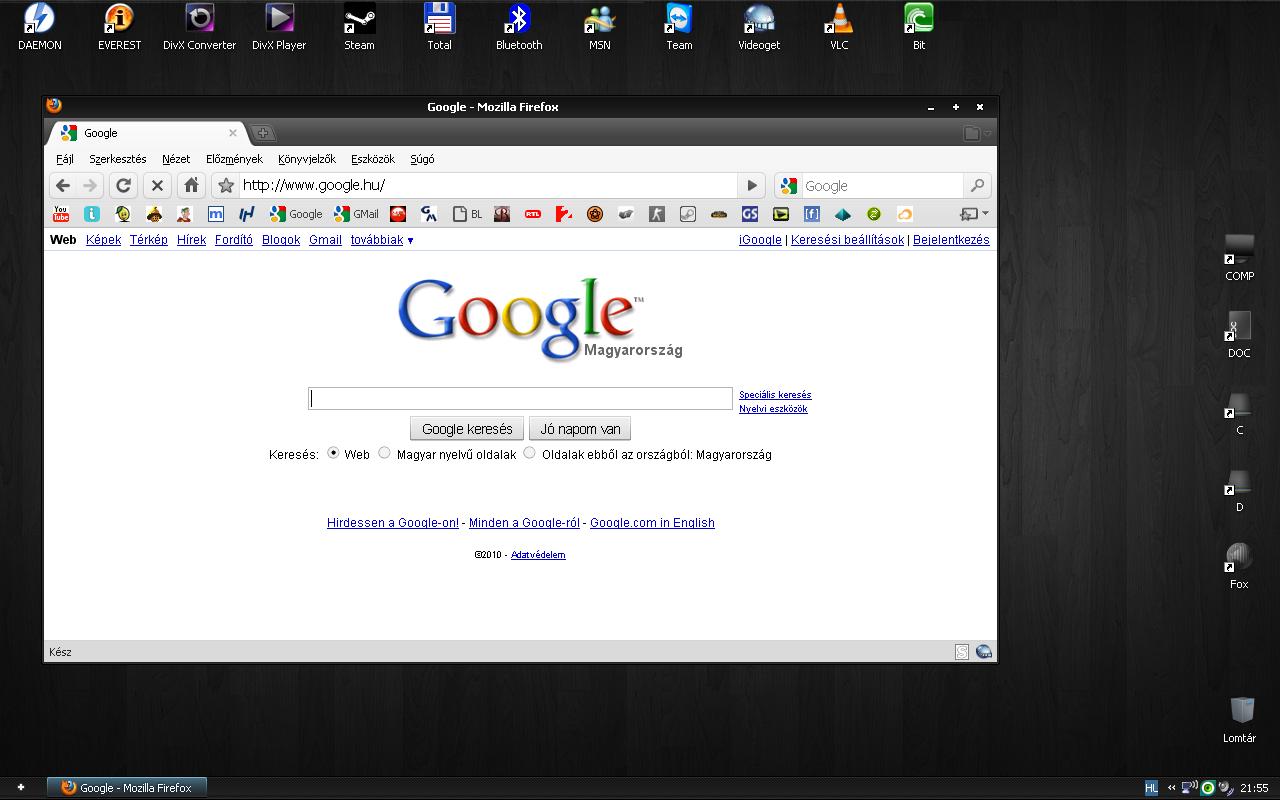Image resolution: width=1280 pixels, height=800 pixels.
Task: Click the magnifier icon in search box
Action: coord(977,185)
